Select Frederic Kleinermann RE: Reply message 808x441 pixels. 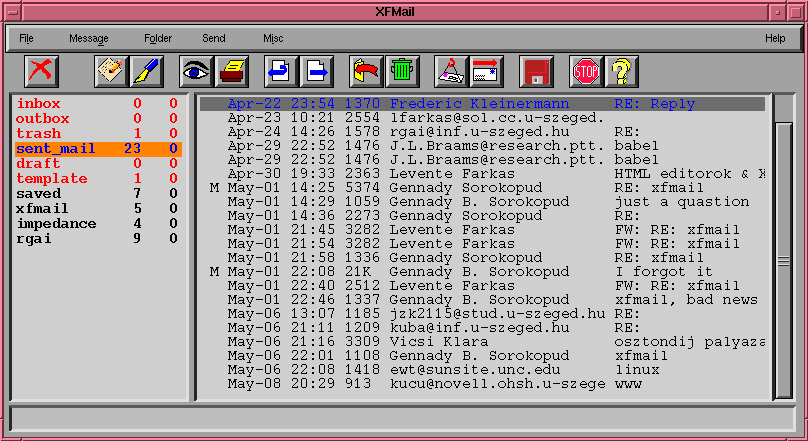482,104
